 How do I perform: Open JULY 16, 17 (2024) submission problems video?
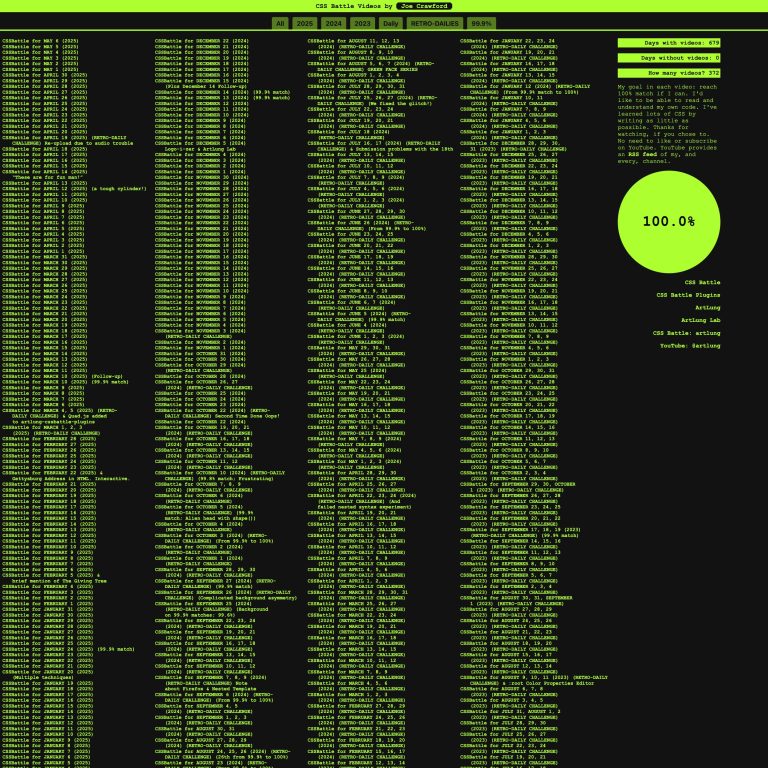tap(380, 146)
